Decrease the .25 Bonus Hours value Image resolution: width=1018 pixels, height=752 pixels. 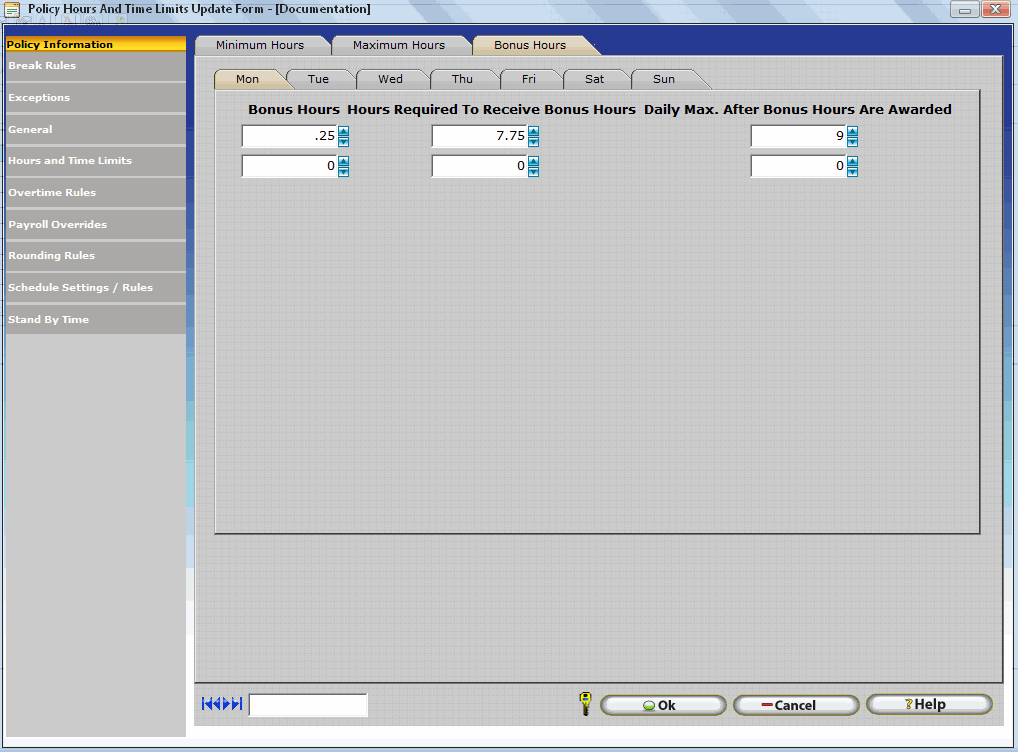pos(343,142)
